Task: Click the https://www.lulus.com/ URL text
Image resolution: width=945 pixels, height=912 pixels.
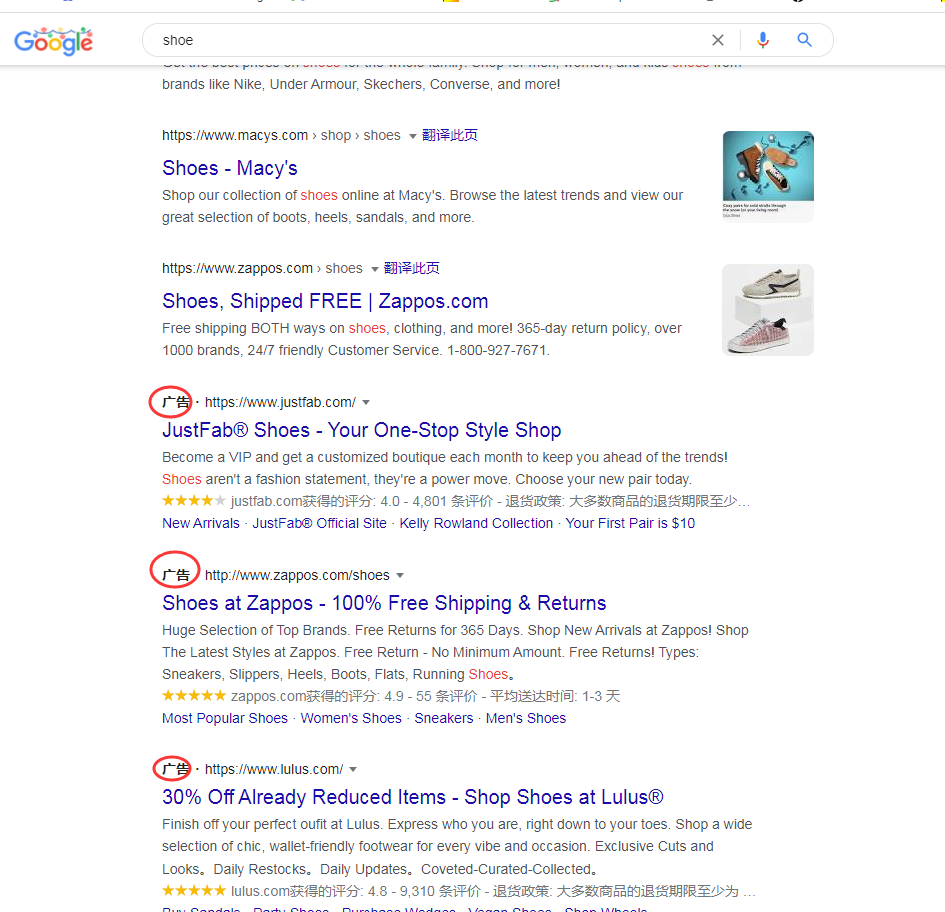Action: click(274, 769)
